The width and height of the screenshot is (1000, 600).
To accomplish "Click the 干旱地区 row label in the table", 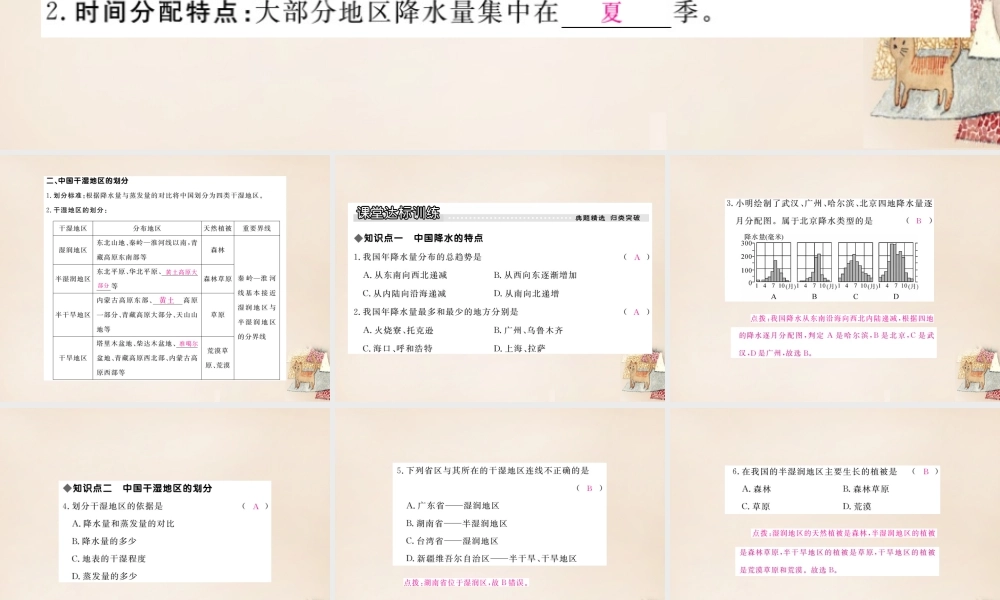I will click(x=73, y=358).
